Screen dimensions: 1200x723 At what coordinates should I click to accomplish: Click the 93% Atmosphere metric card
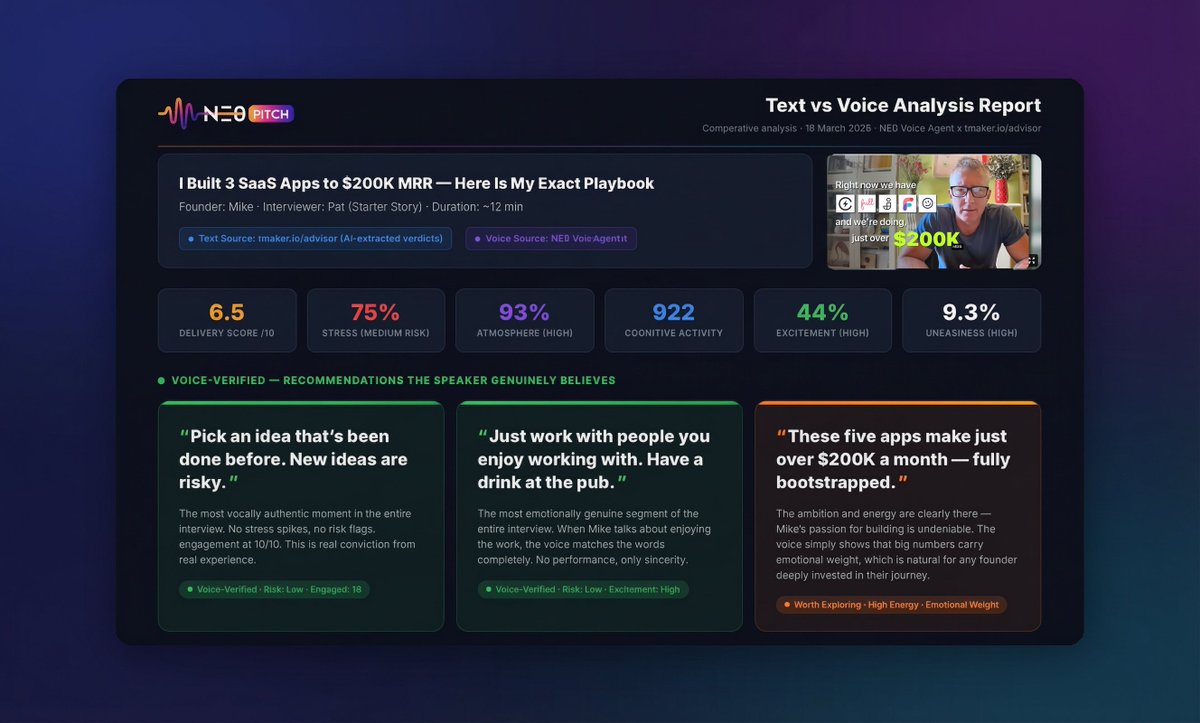pos(525,320)
